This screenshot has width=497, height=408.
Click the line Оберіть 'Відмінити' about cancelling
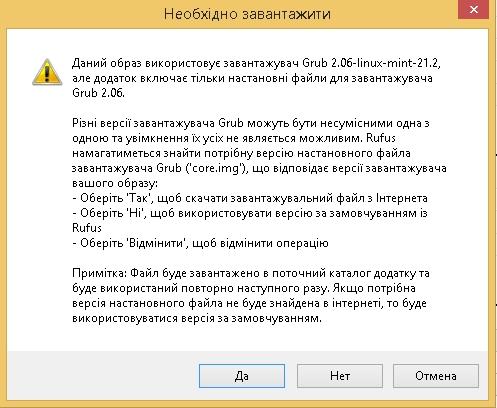click(x=200, y=243)
